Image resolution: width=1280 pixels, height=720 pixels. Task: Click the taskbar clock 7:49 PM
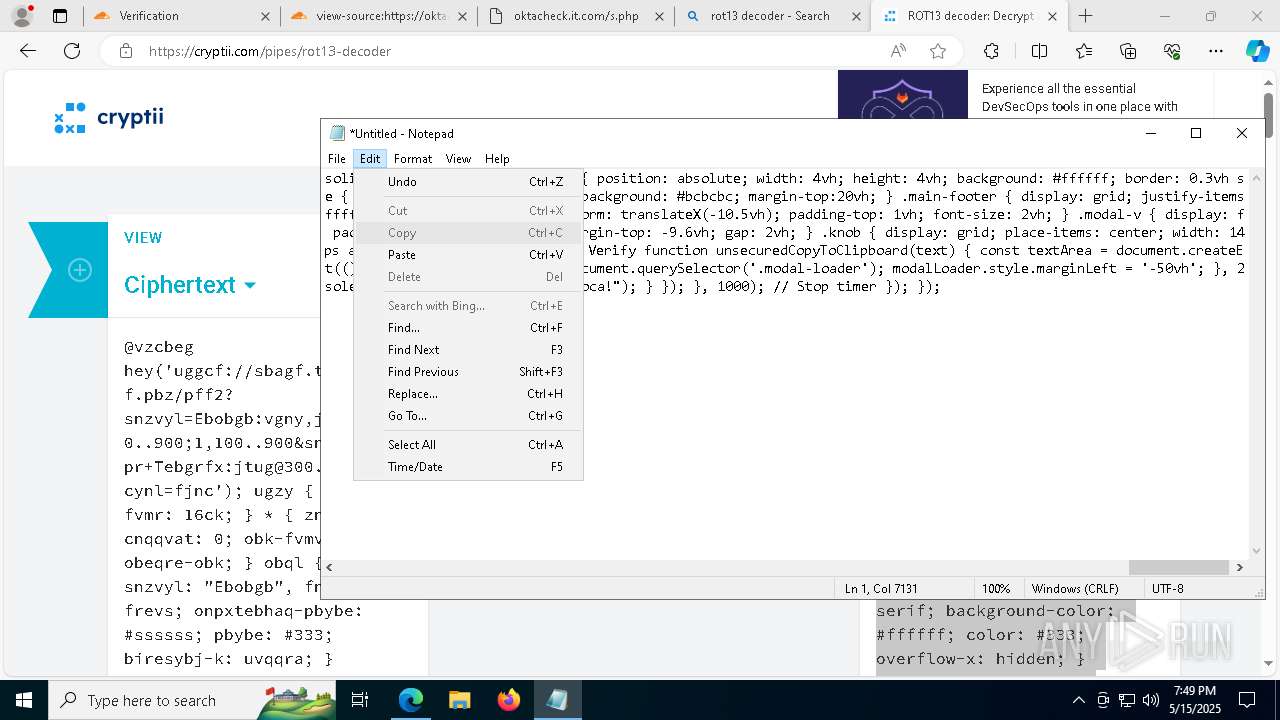pyautogui.click(x=1195, y=691)
